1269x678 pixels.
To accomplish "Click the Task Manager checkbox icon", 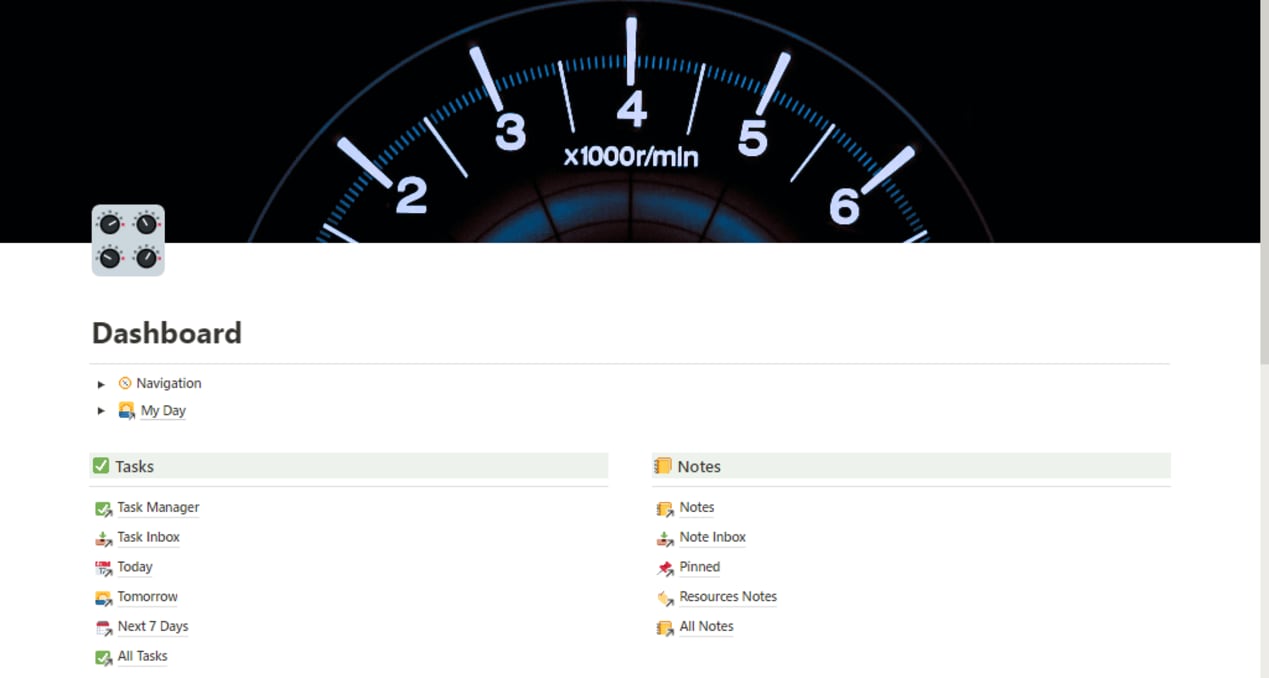I will pyautogui.click(x=103, y=508).
